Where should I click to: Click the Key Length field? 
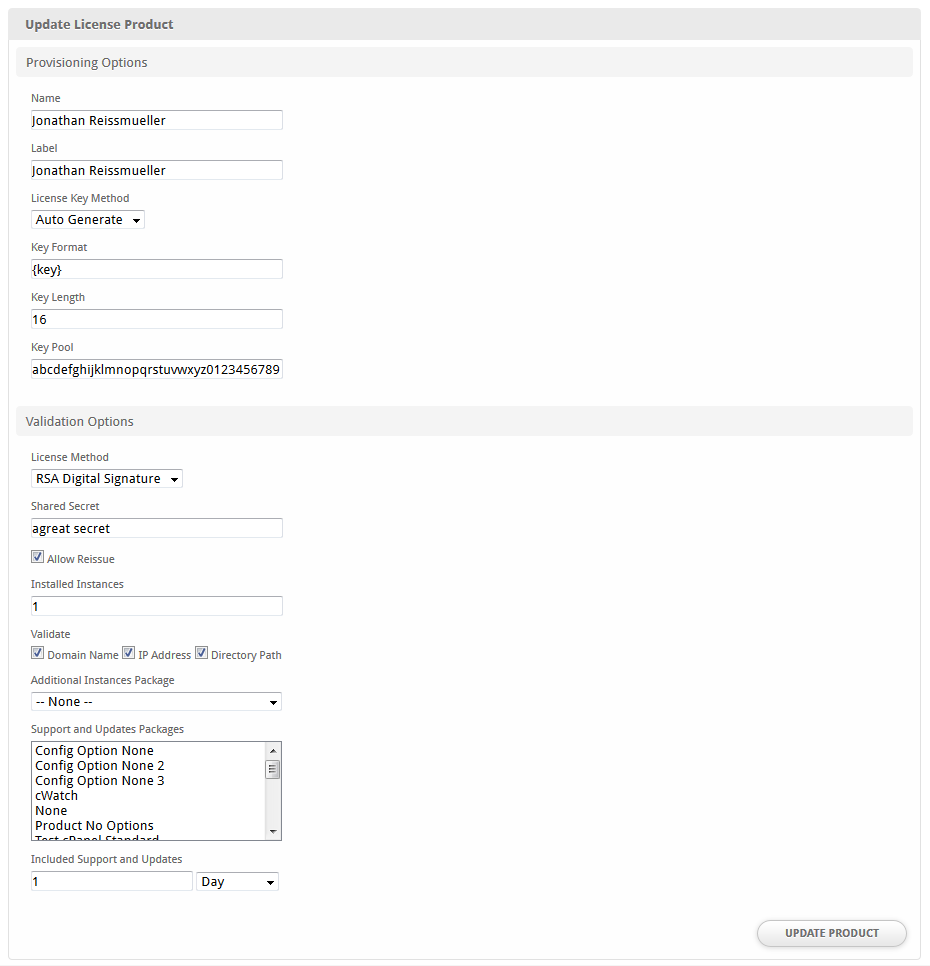click(156, 319)
